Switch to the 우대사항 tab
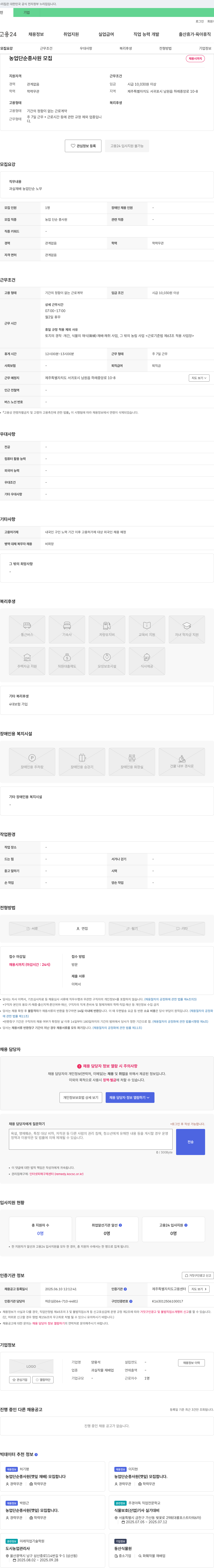Screen dimensions: 214x1568 click(x=86, y=48)
